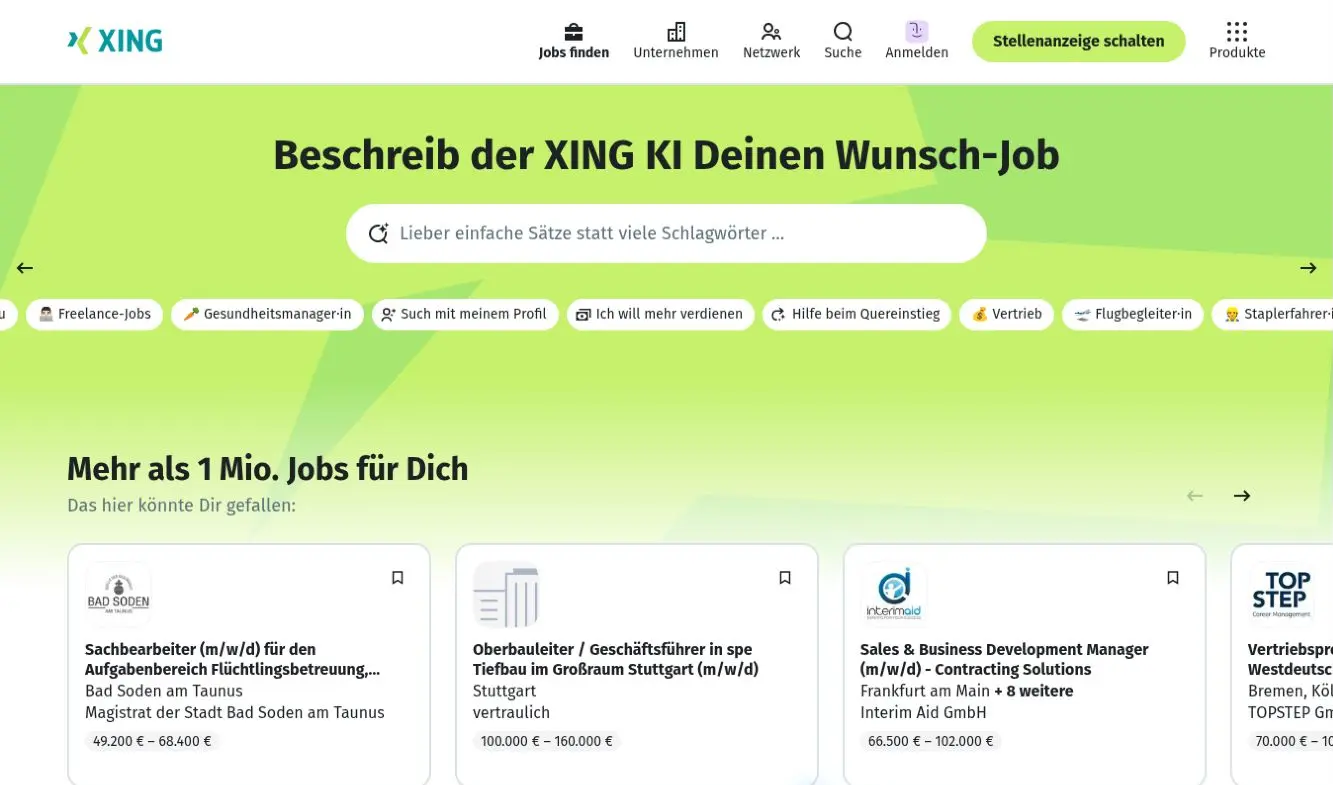This screenshot has height=785, width=1333.
Task: Click the Bad Soden company logo
Action: [x=118, y=594]
